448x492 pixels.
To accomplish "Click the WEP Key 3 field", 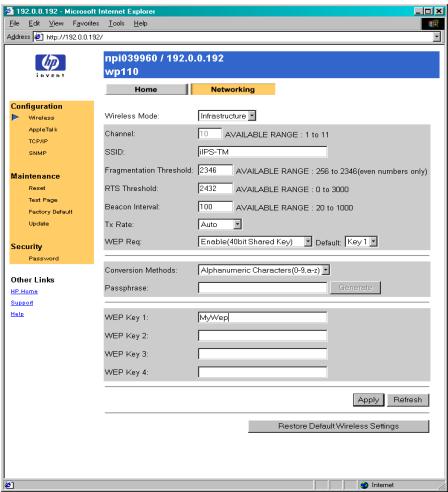I will click(262, 354).
